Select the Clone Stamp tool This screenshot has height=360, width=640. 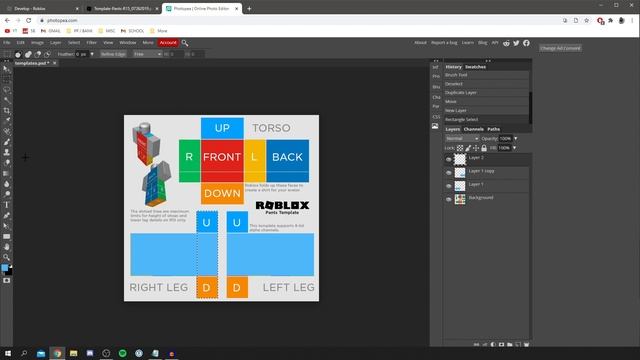tap(7, 152)
